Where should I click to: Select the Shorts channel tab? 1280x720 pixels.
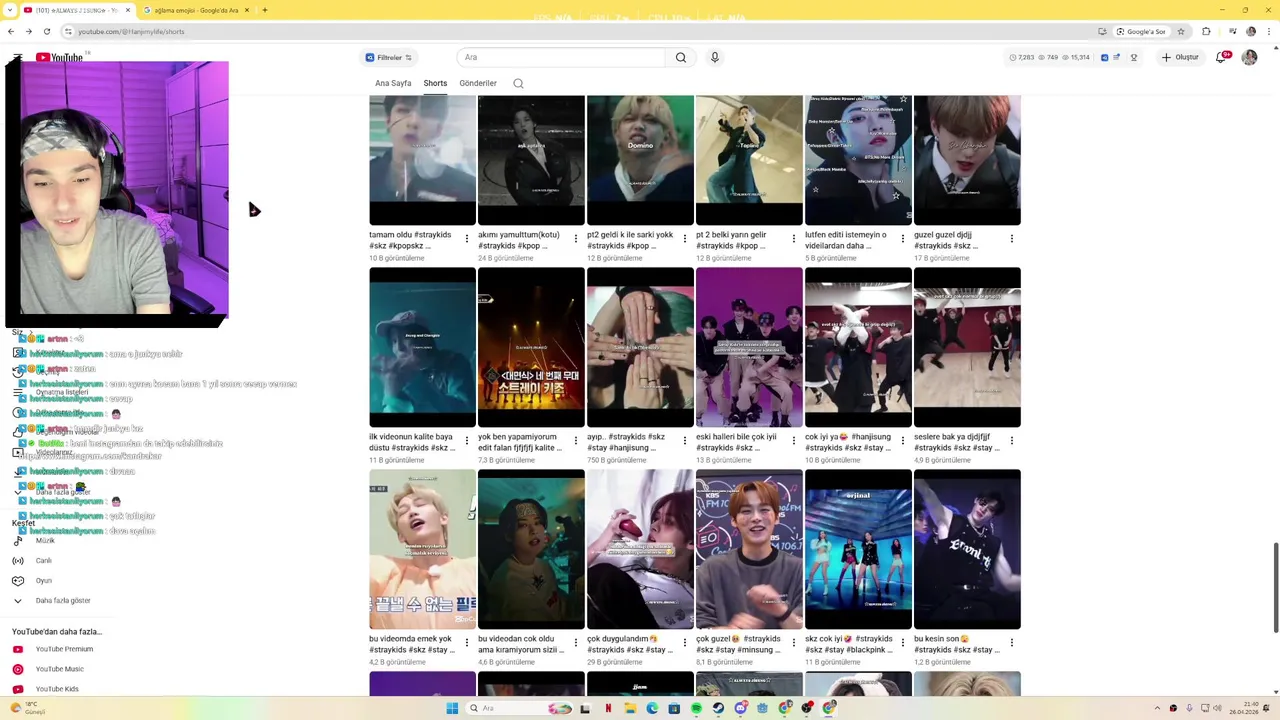click(x=435, y=83)
